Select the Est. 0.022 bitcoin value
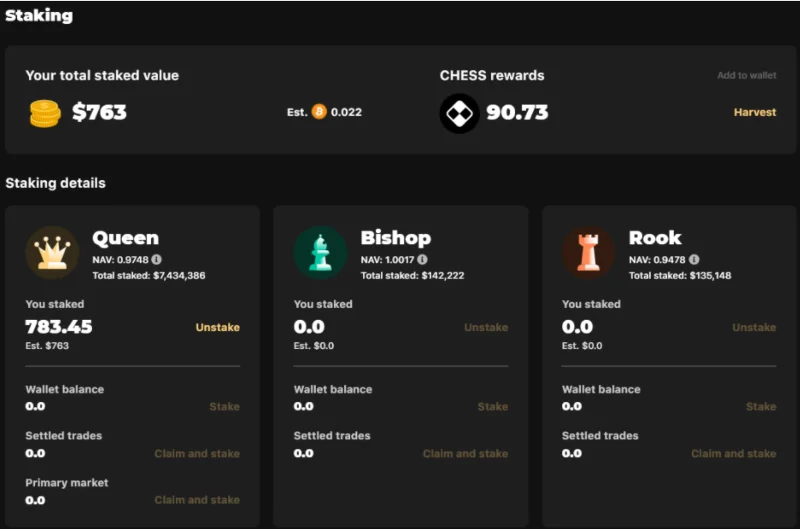The width and height of the screenshot is (800, 529). click(324, 112)
